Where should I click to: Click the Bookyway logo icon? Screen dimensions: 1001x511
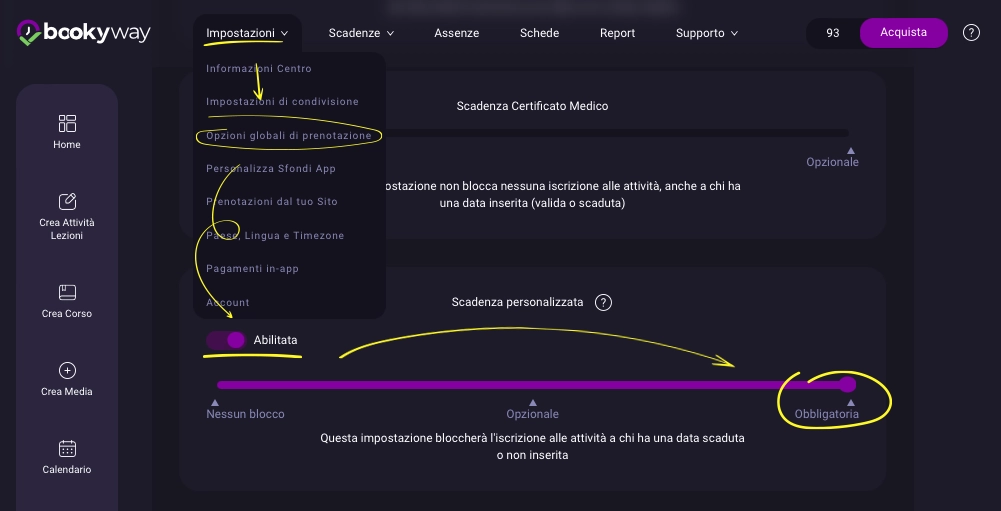coord(29,33)
